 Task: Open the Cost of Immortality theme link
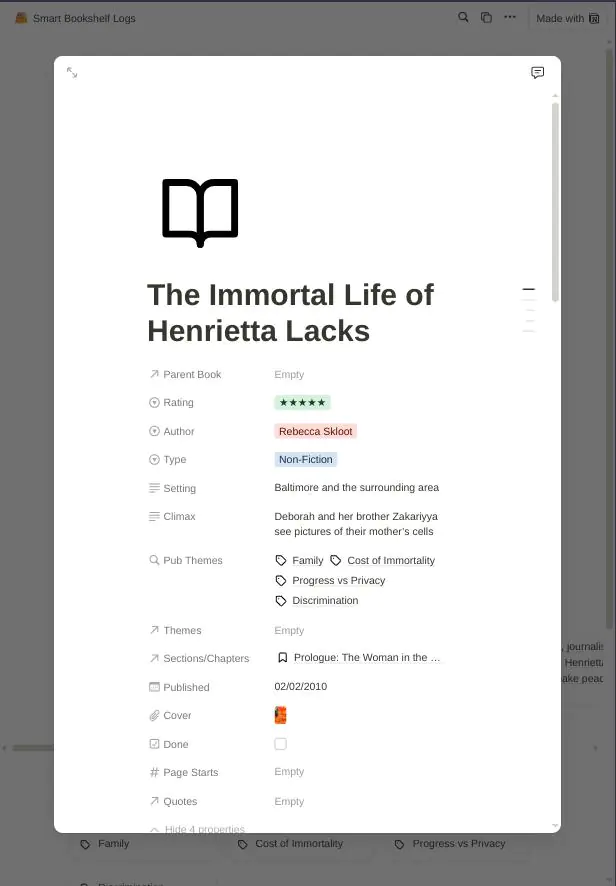point(391,561)
